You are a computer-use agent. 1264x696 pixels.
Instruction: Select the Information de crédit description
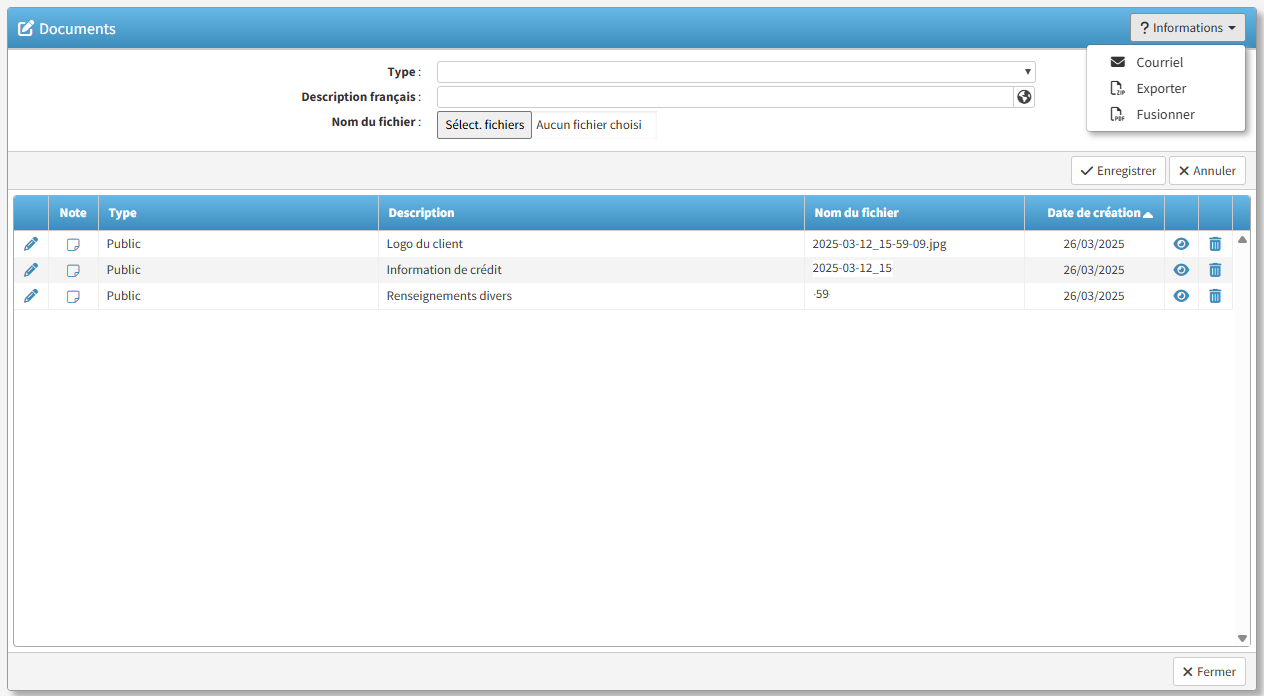(x=444, y=270)
